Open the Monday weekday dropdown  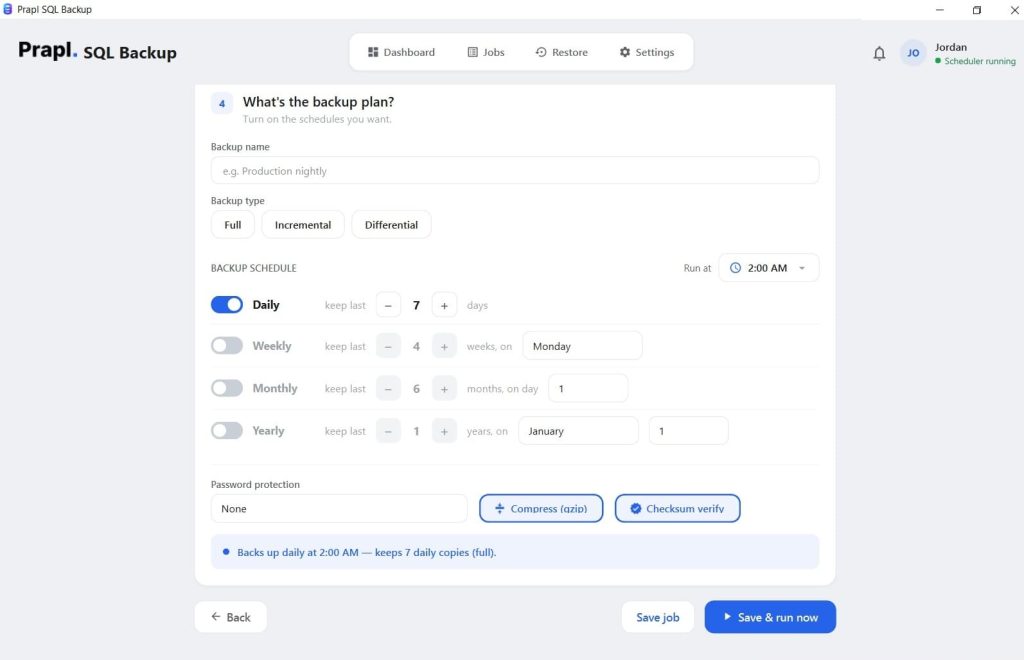click(x=582, y=346)
